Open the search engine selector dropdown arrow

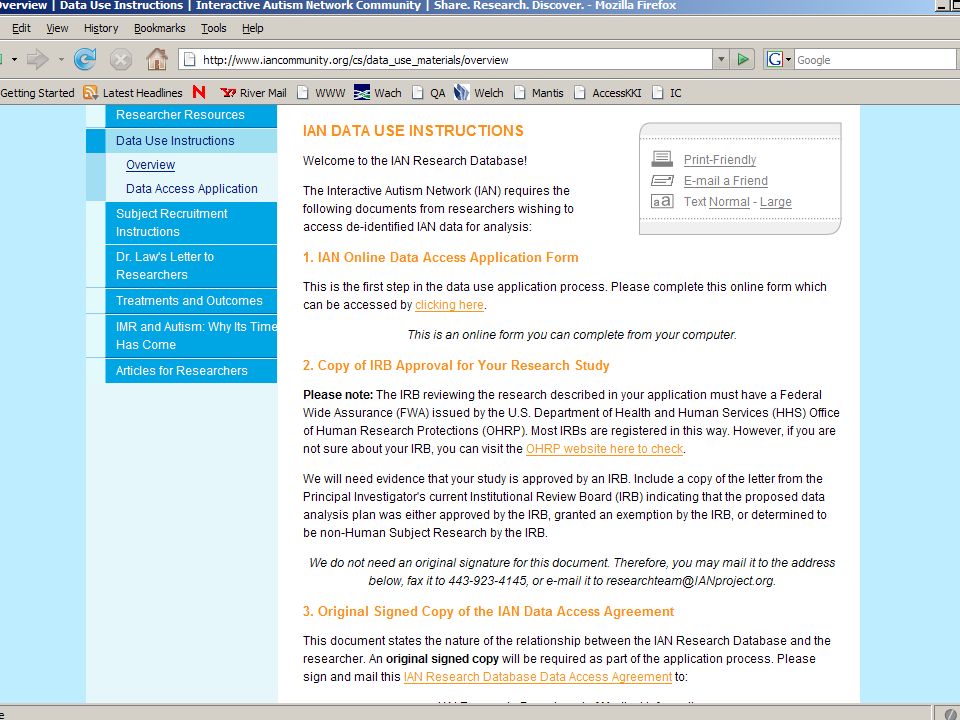pos(788,59)
